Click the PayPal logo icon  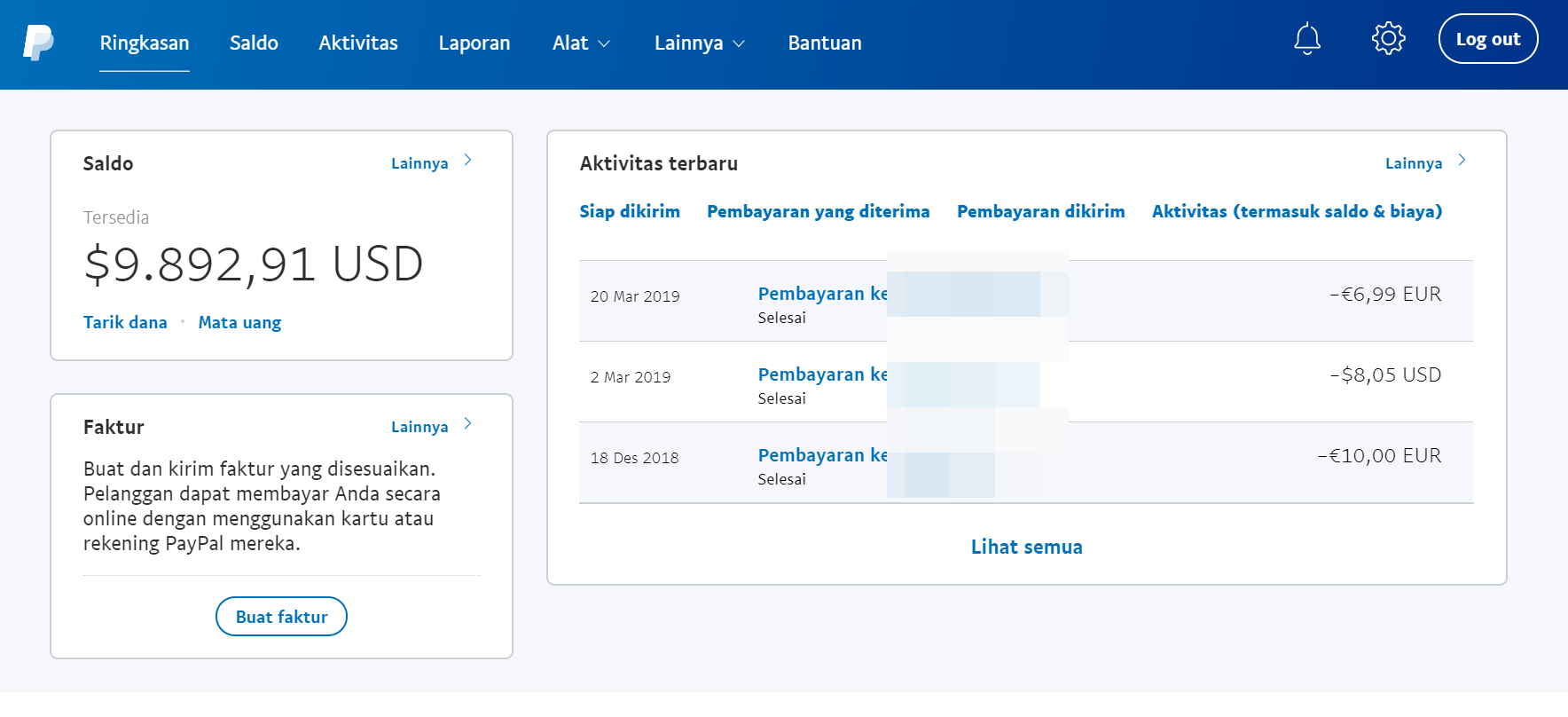click(x=38, y=43)
